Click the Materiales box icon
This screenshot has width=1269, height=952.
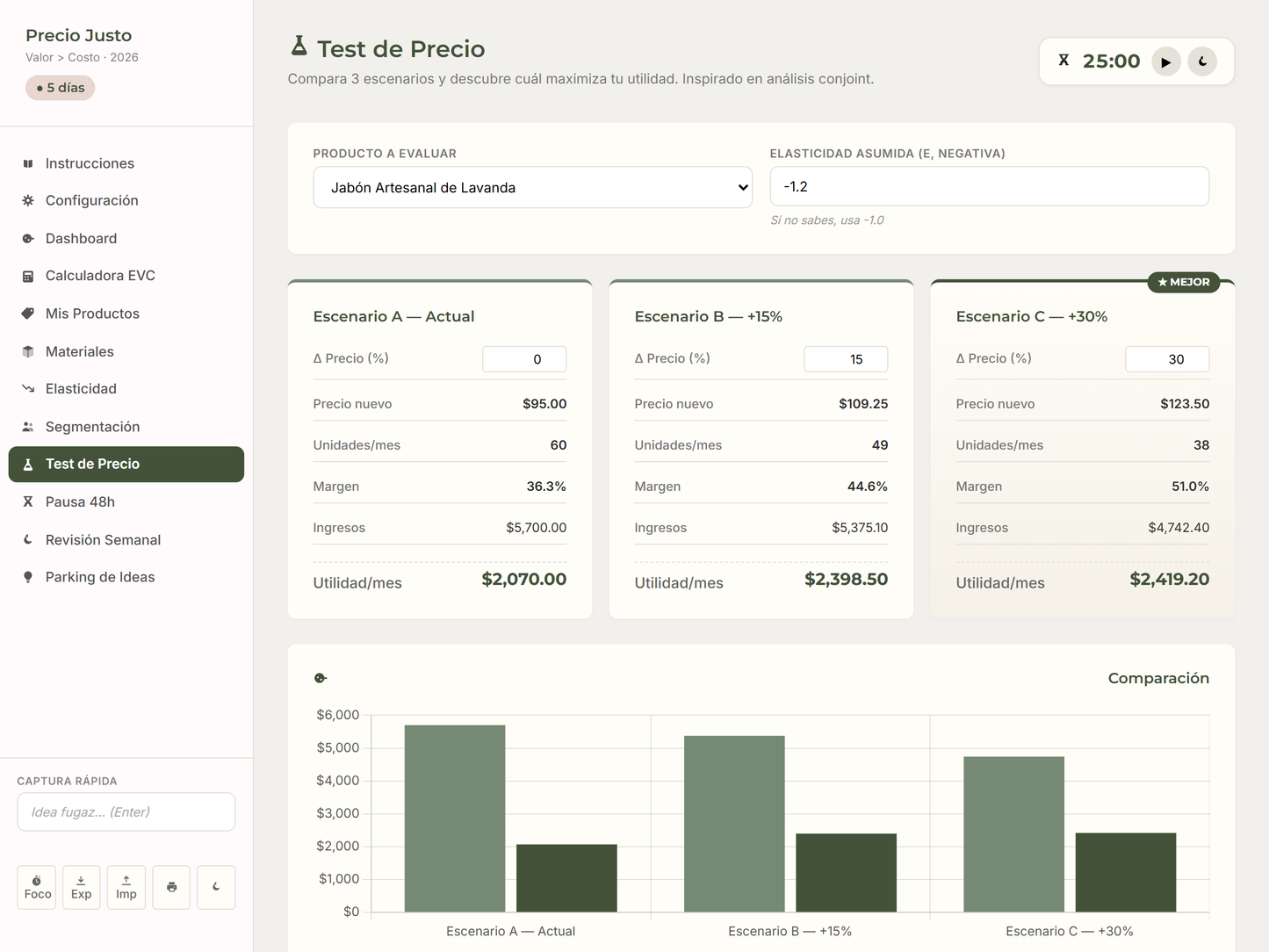point(28,351)
